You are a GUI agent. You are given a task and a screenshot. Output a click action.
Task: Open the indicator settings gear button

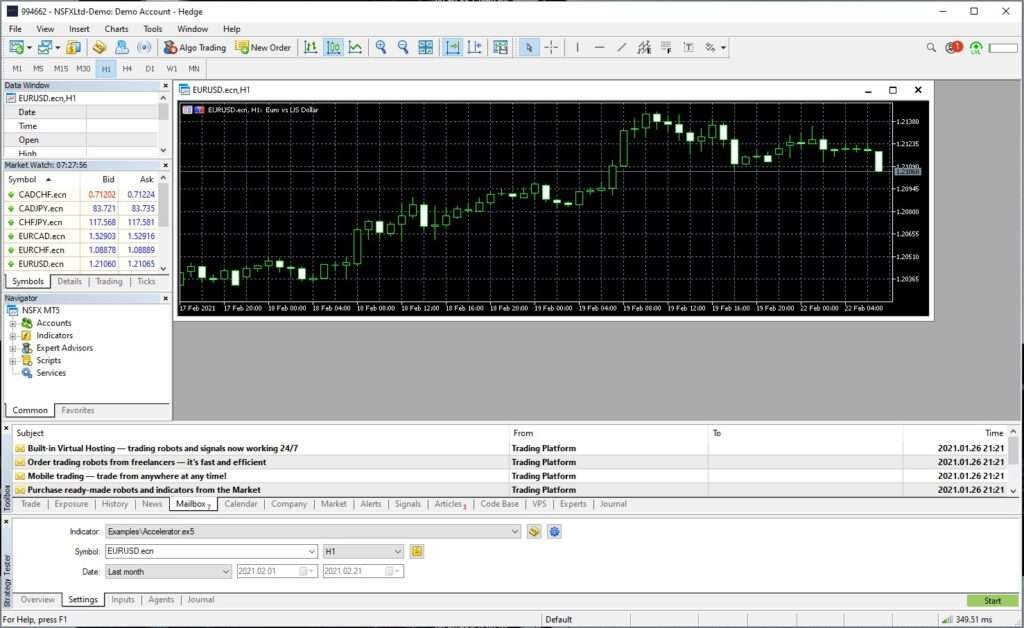(554, 531)
